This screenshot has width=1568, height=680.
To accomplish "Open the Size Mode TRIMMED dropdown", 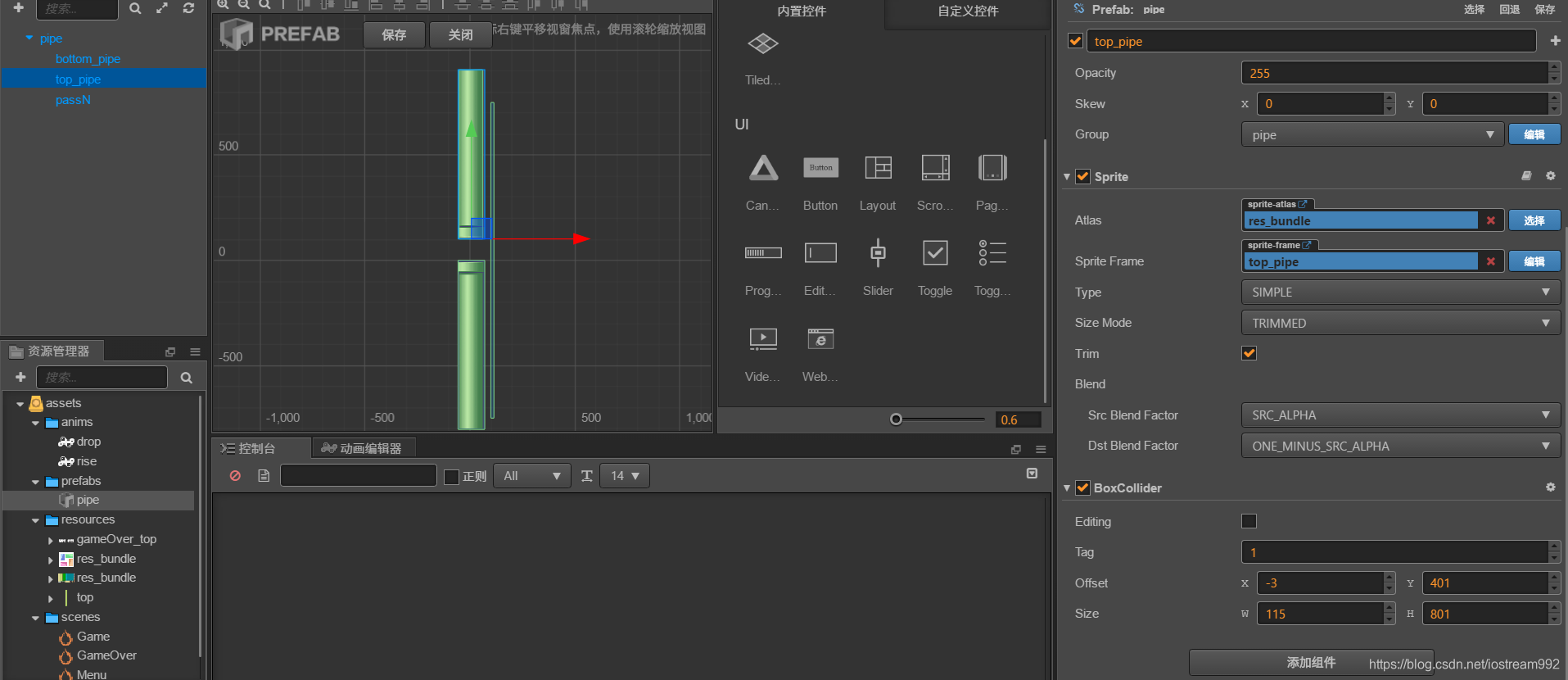I will [1401, 323].
